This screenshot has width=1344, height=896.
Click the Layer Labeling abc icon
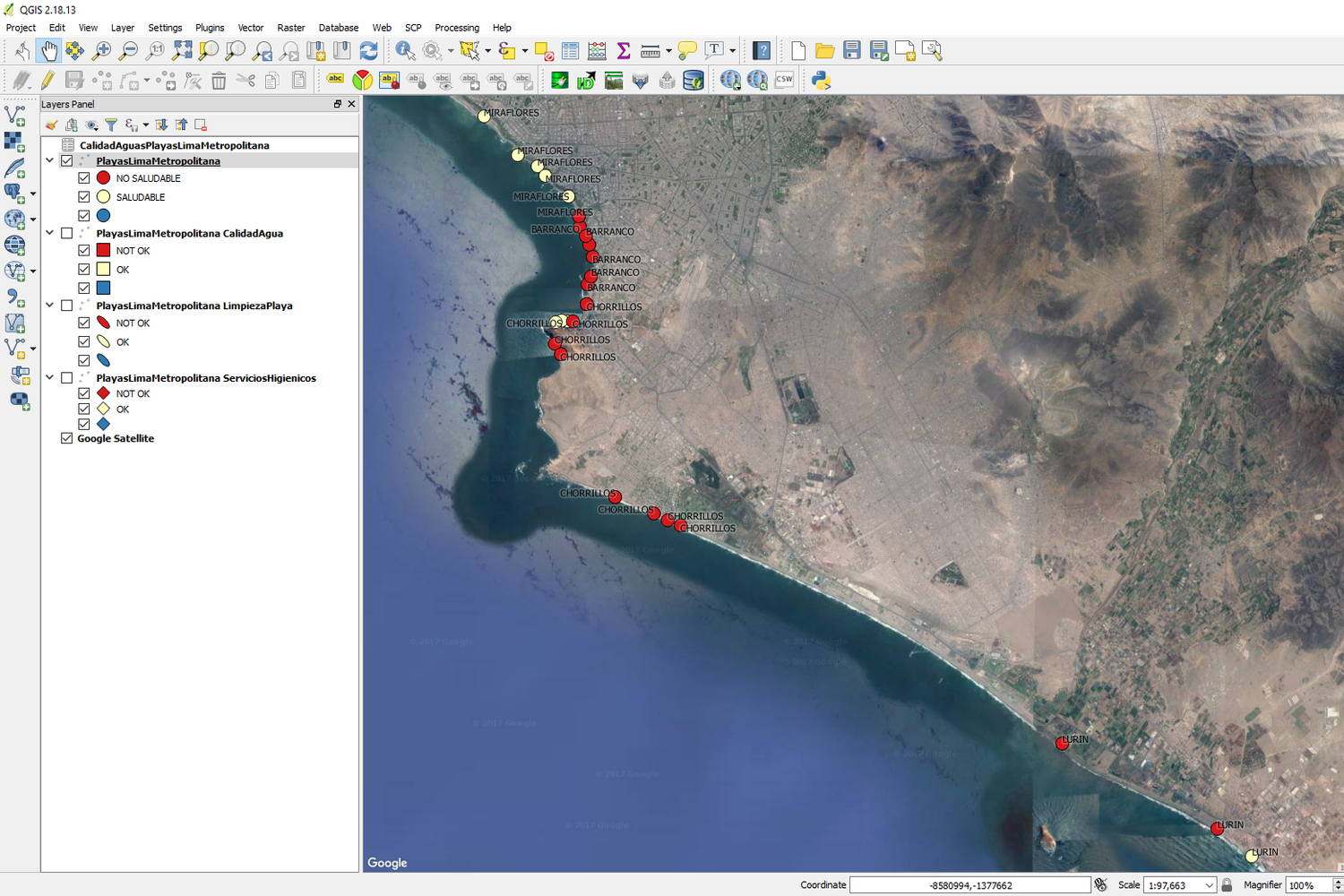(335, 81)
